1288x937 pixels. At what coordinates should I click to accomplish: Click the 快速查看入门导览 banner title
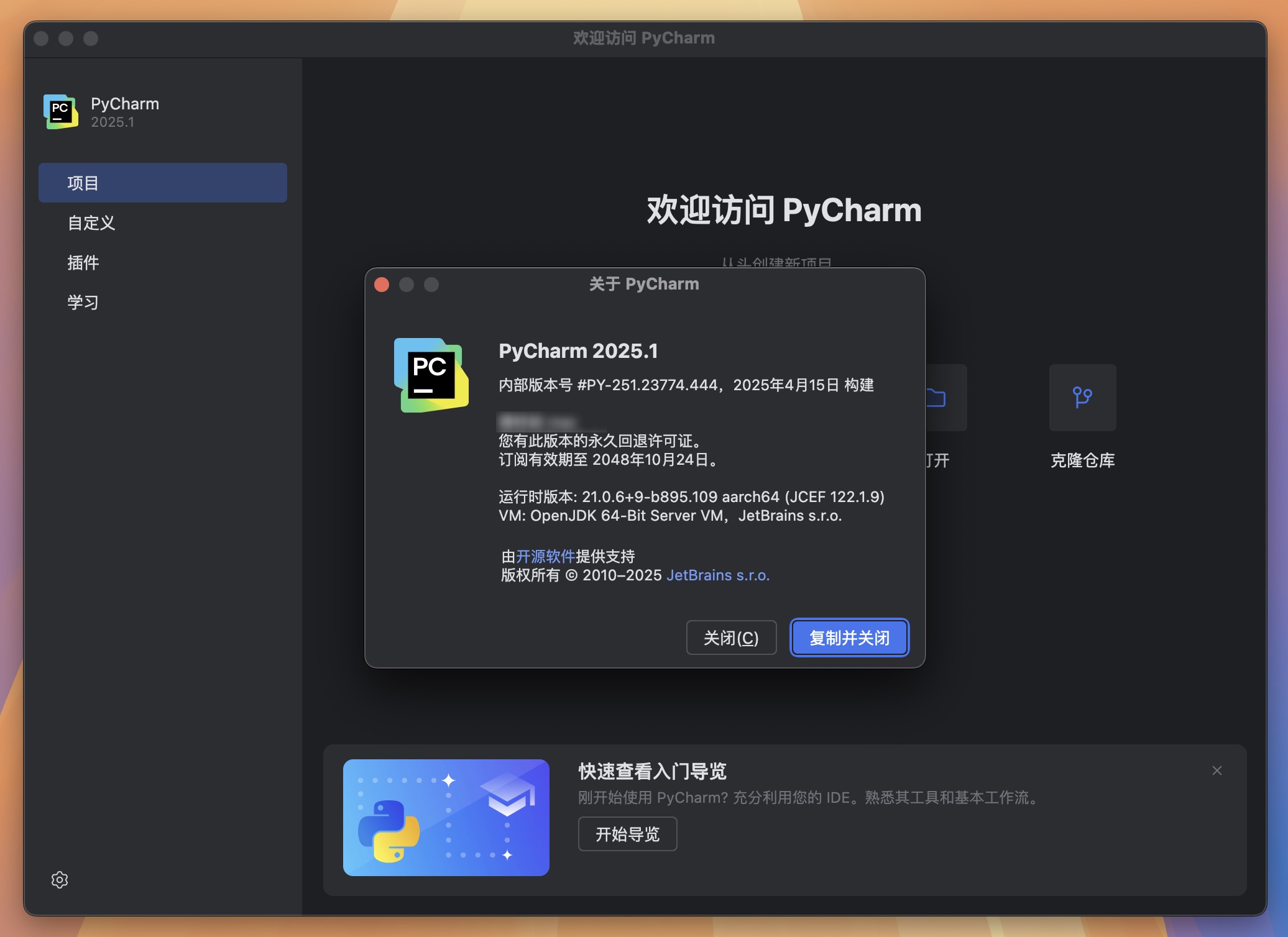tap(652, 771)
